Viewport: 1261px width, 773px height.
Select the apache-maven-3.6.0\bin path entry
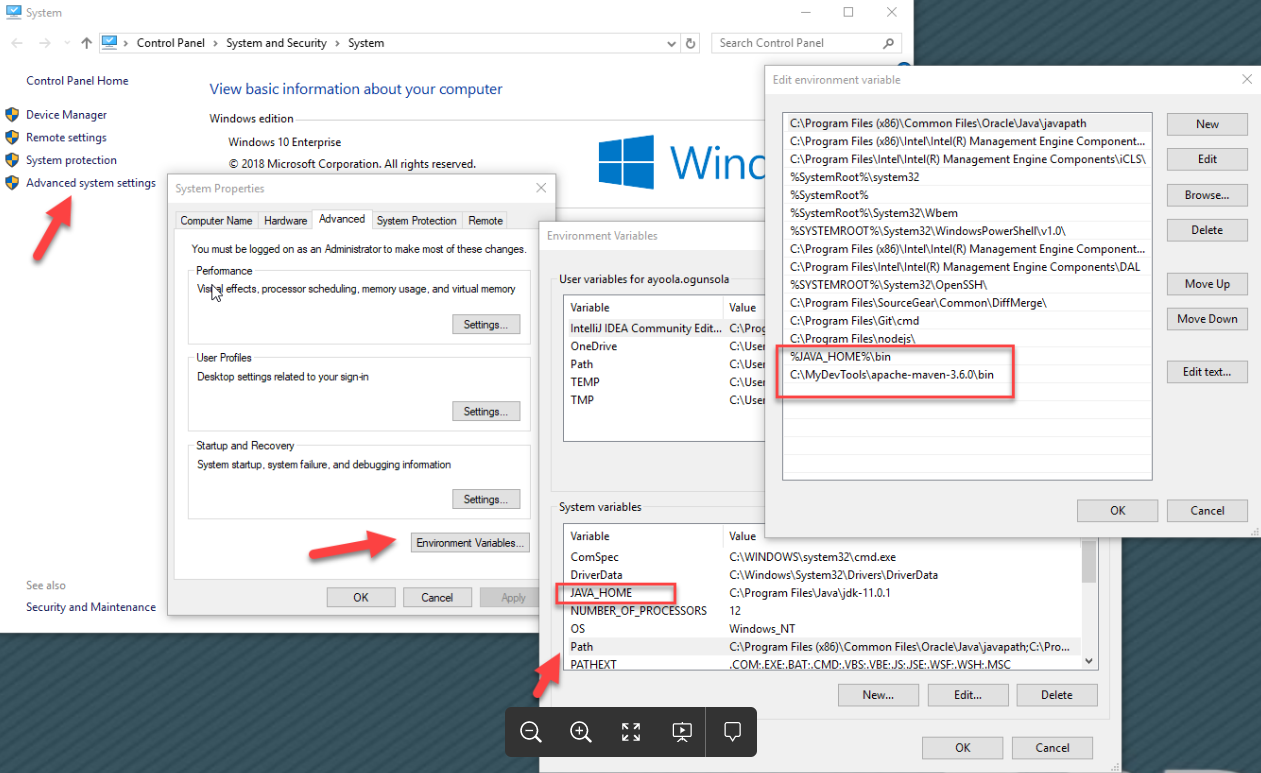pyautogui.click(x=968, y=374)
